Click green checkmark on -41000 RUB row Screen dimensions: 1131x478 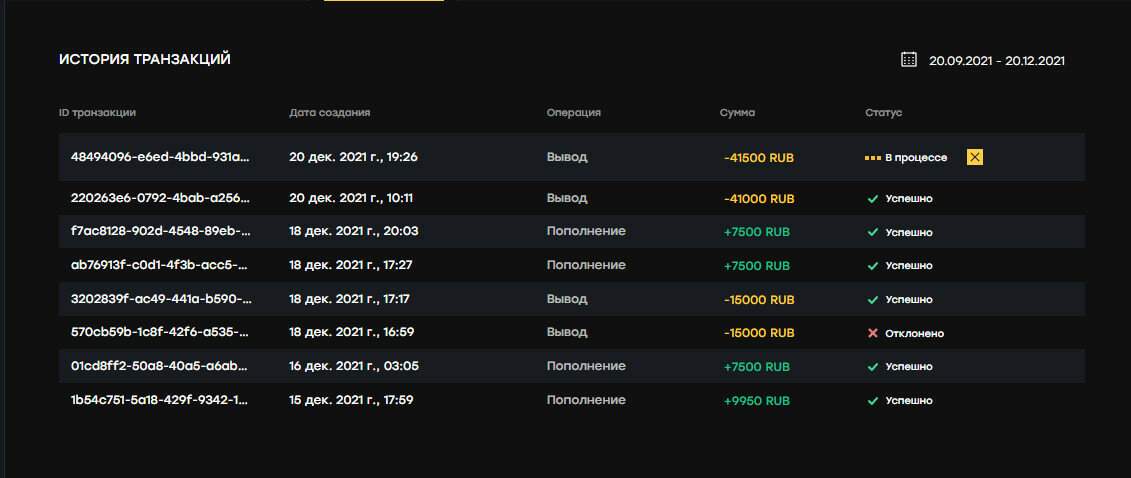coord(873,199)
